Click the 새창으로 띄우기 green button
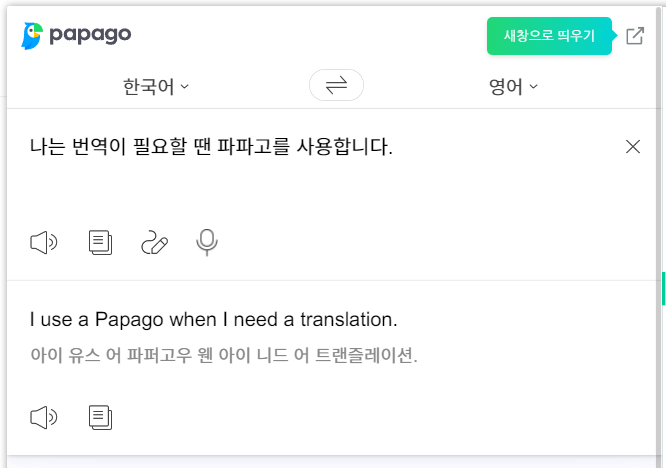 point(550,36)
